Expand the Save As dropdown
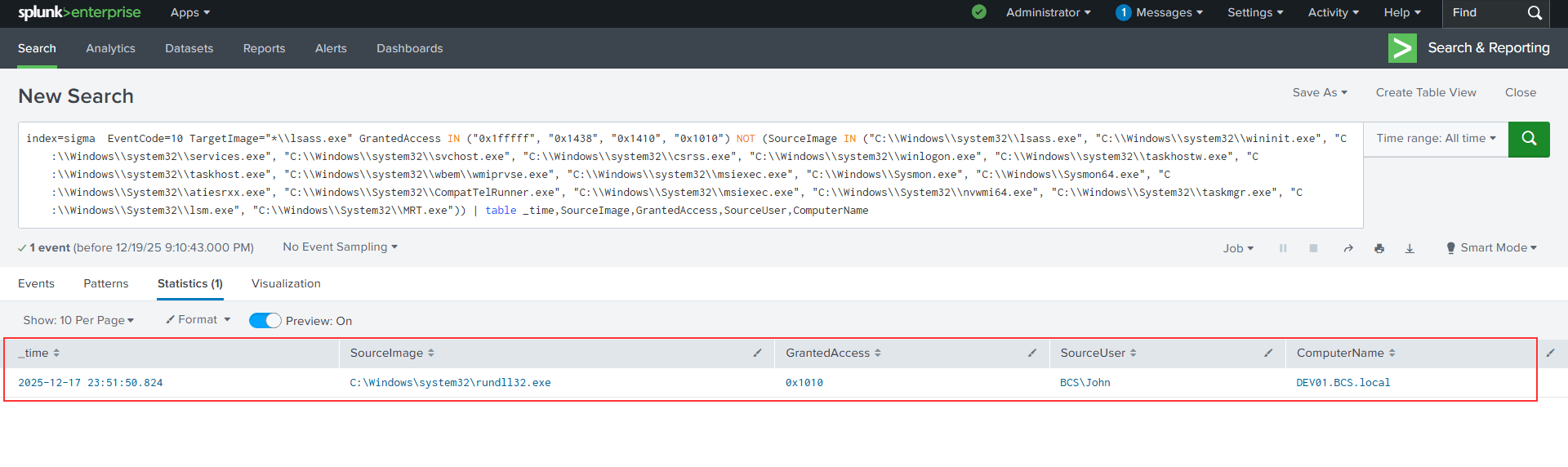Viewport: 1568px width, 467px height. [1320, 92]
